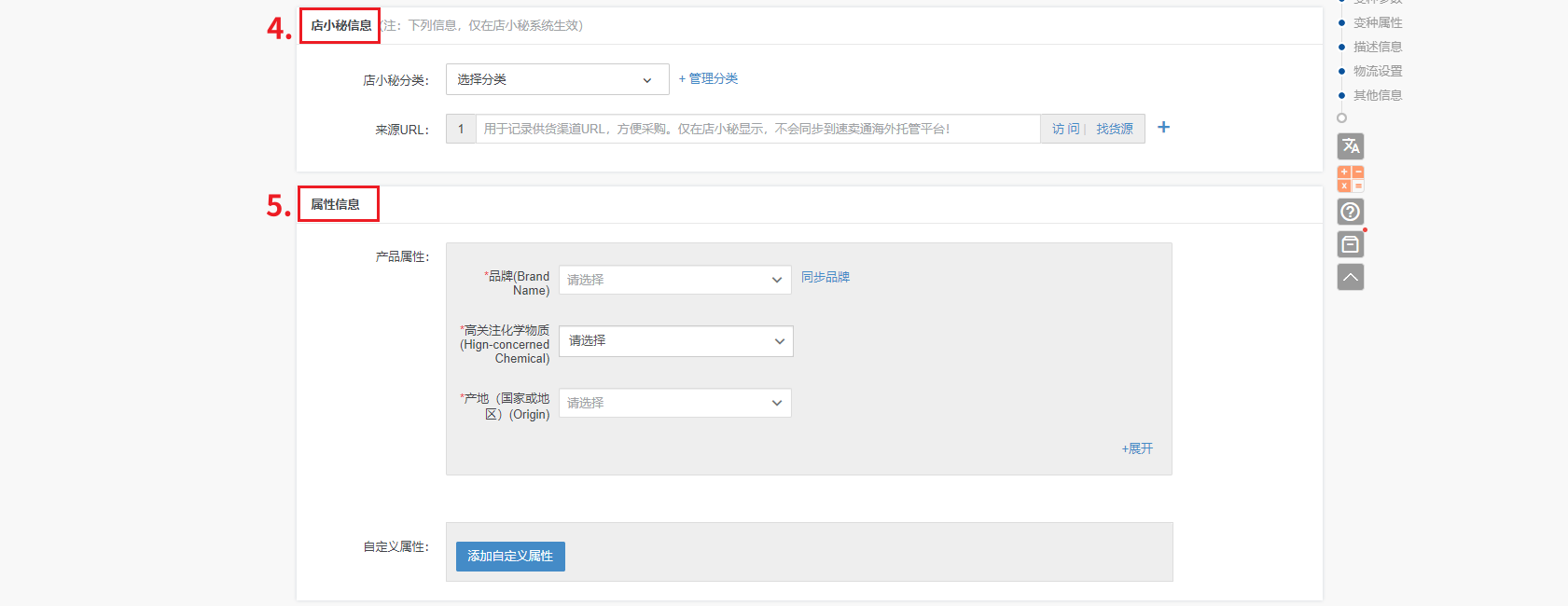
Task: Open the 店小秘分类 dropdown
Action: [557, 79]
